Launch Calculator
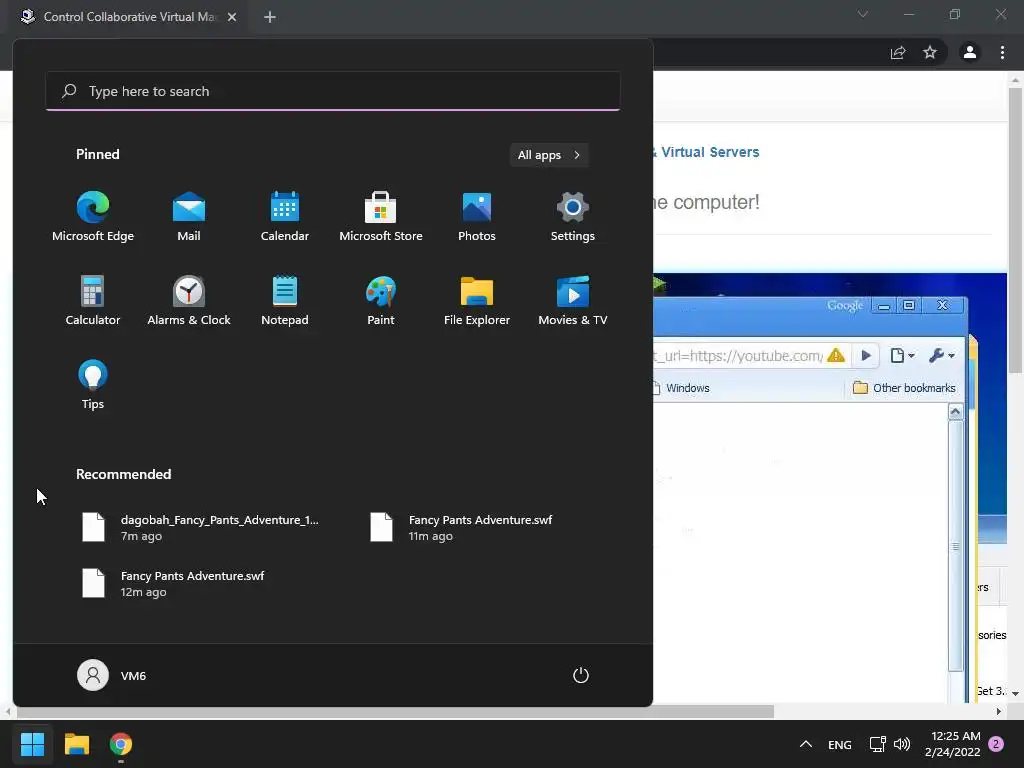 (x=93, y=300)
